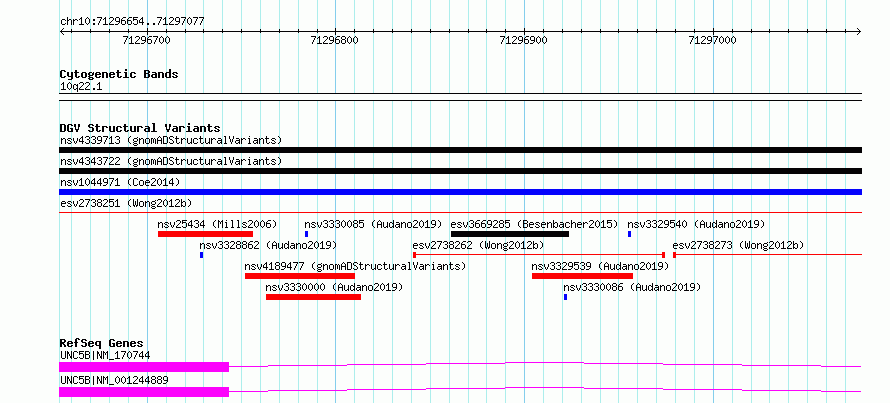890x403 pixels.
Task: Click the nsv1044971 (Coe2014) label
Action: (x=120, y=182)
